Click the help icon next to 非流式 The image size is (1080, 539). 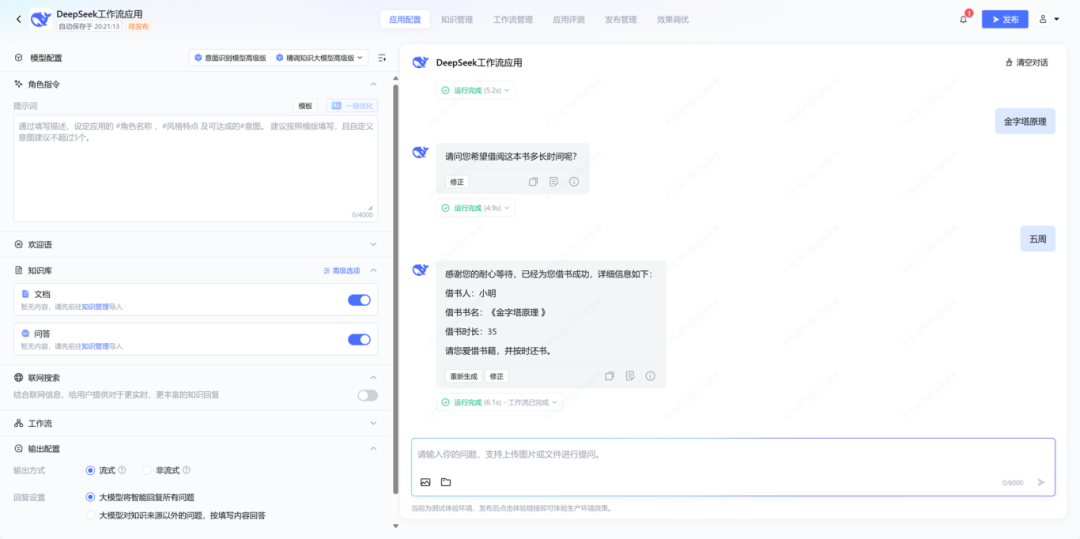pyautogui.click(x=186, y=470)
